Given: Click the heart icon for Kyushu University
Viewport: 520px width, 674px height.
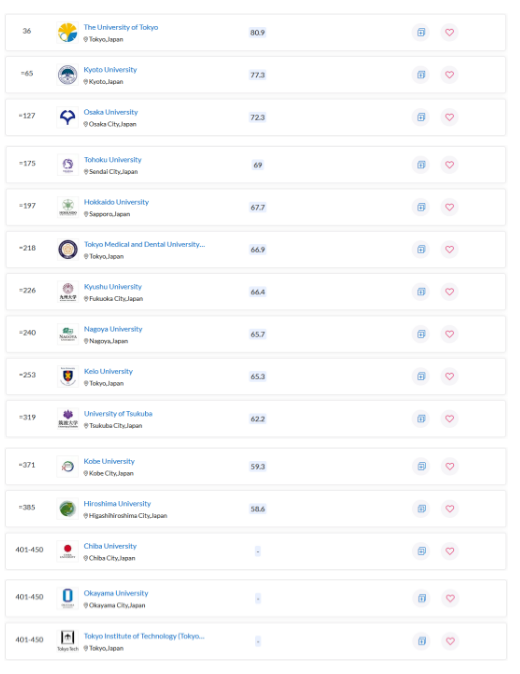Looking at the screenshot, I should [x=450, y=292].
